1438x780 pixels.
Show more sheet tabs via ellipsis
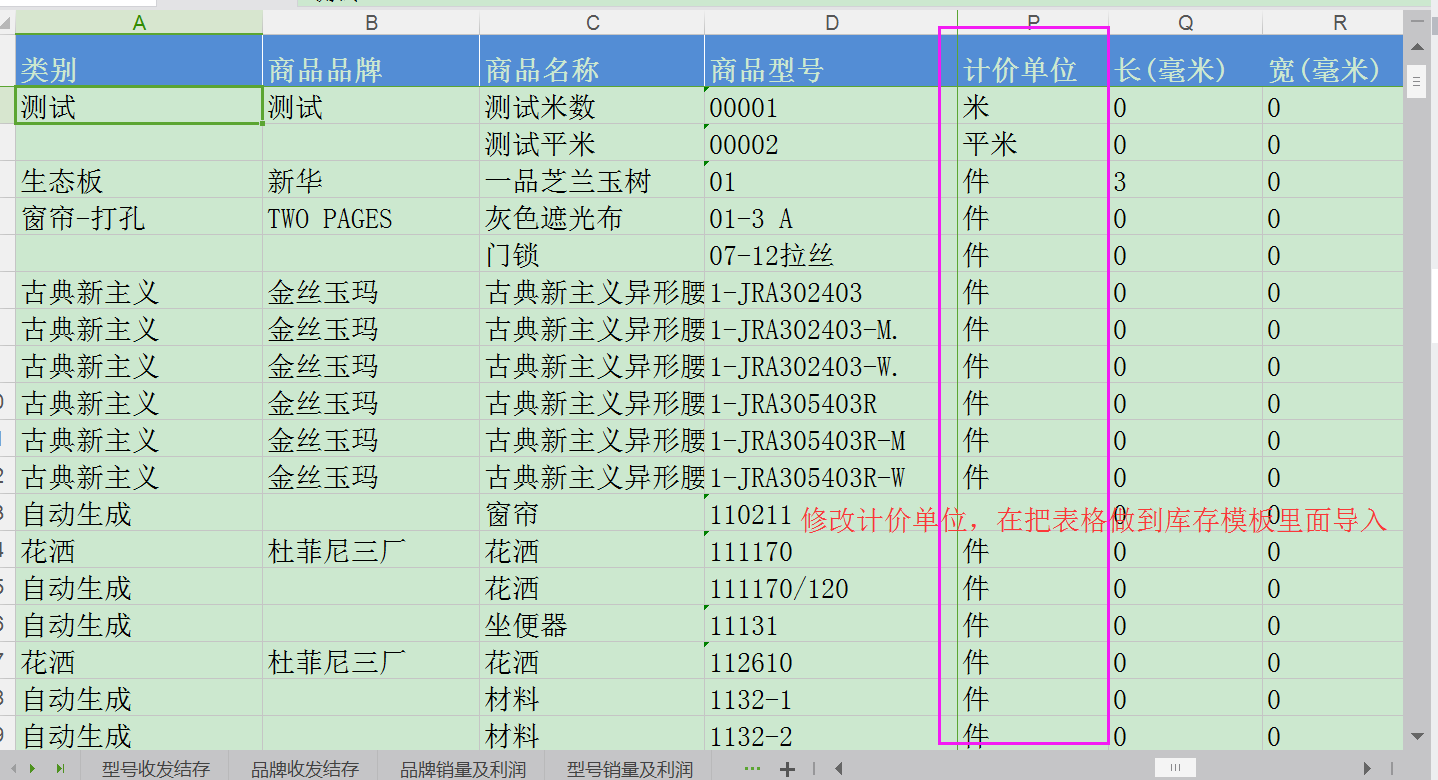[x=753, y=769]
